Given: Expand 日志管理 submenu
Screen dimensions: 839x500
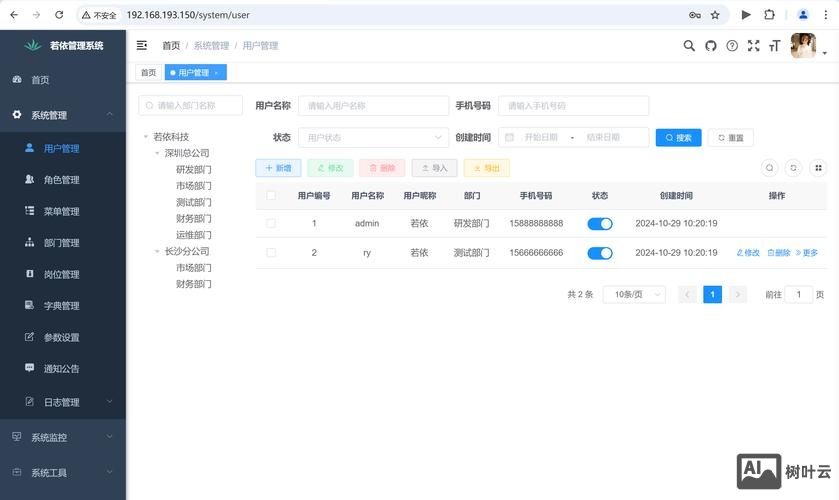Looking at the screenshot, I should tap(63, 402).
